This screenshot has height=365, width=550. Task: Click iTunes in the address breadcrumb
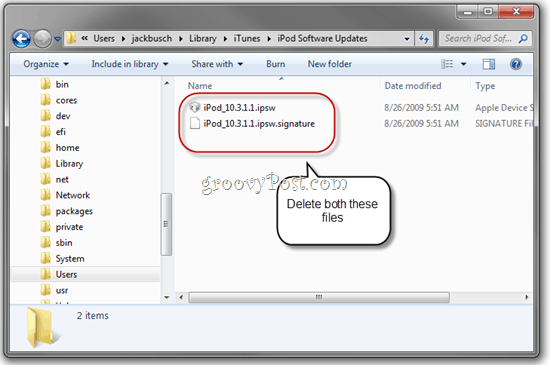click(x=247, y=39)
